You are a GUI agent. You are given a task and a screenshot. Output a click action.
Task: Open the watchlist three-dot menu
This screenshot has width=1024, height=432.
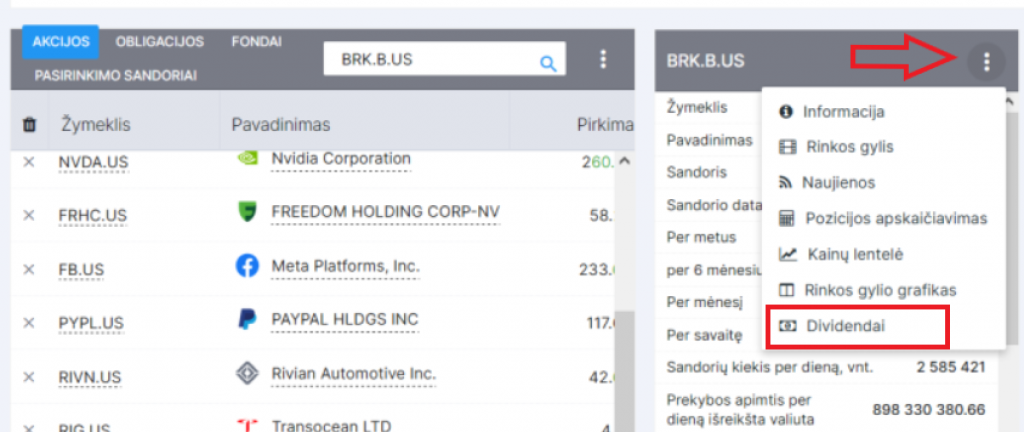603,60
